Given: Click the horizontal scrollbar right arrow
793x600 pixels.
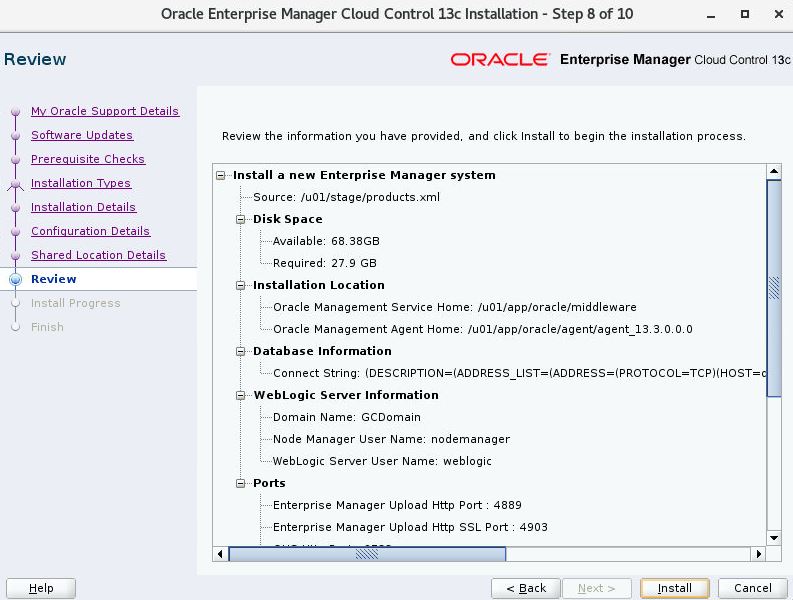Looking at the screenshot, I should [x=759, y=554].
